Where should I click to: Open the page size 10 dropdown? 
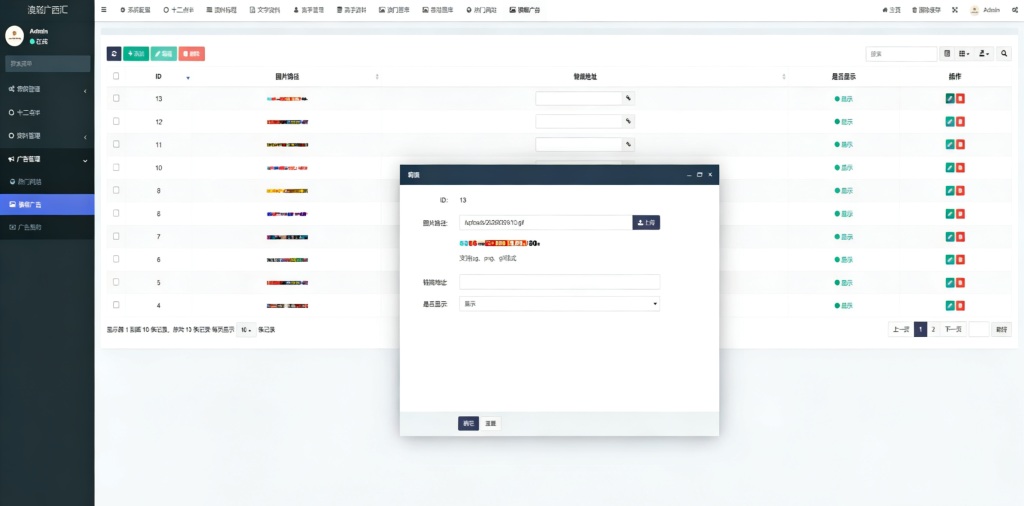coord(246,330)
